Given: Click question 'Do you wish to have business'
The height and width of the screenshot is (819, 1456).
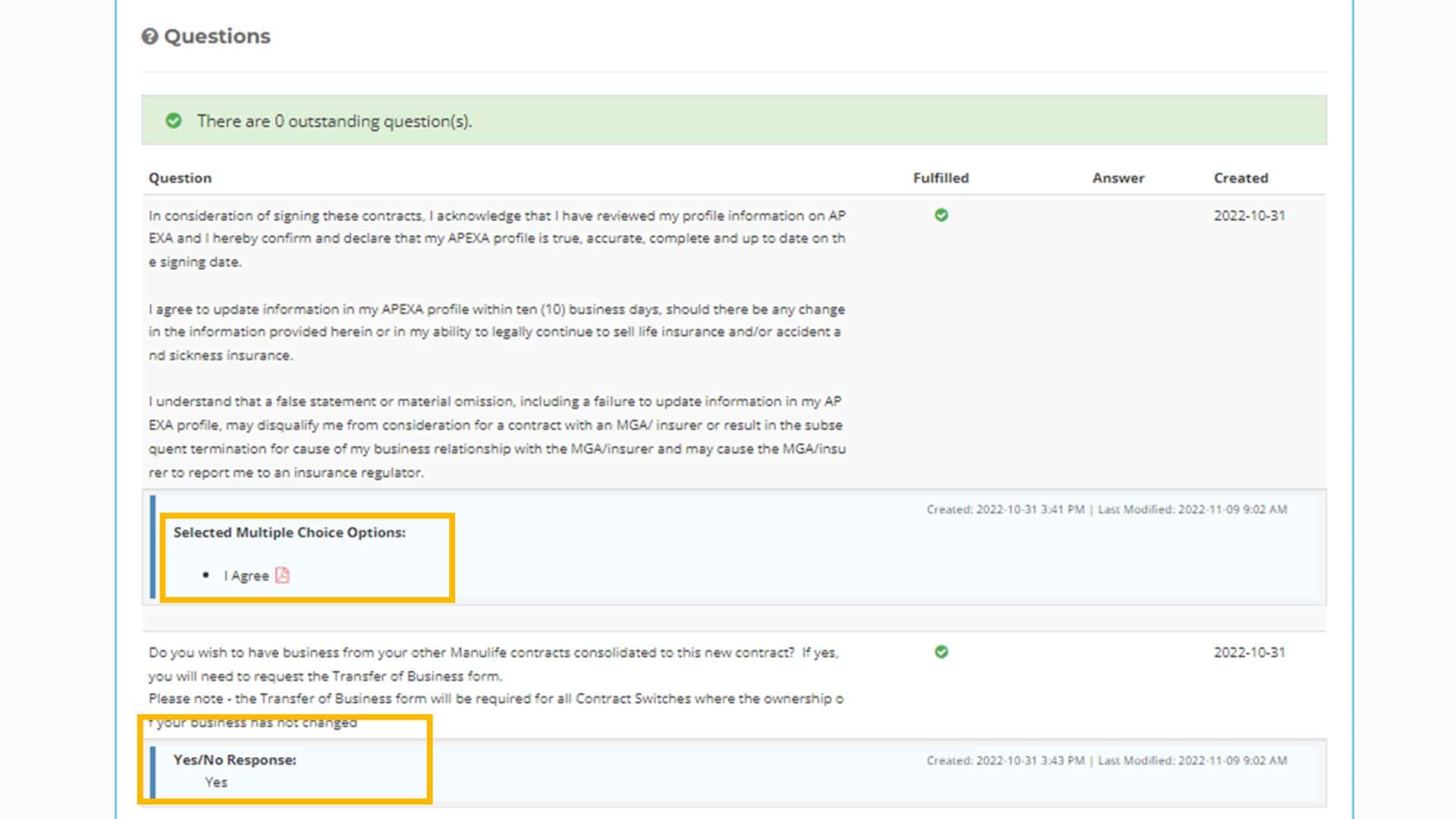Looking at the screenshot, I should coord(494,664).
